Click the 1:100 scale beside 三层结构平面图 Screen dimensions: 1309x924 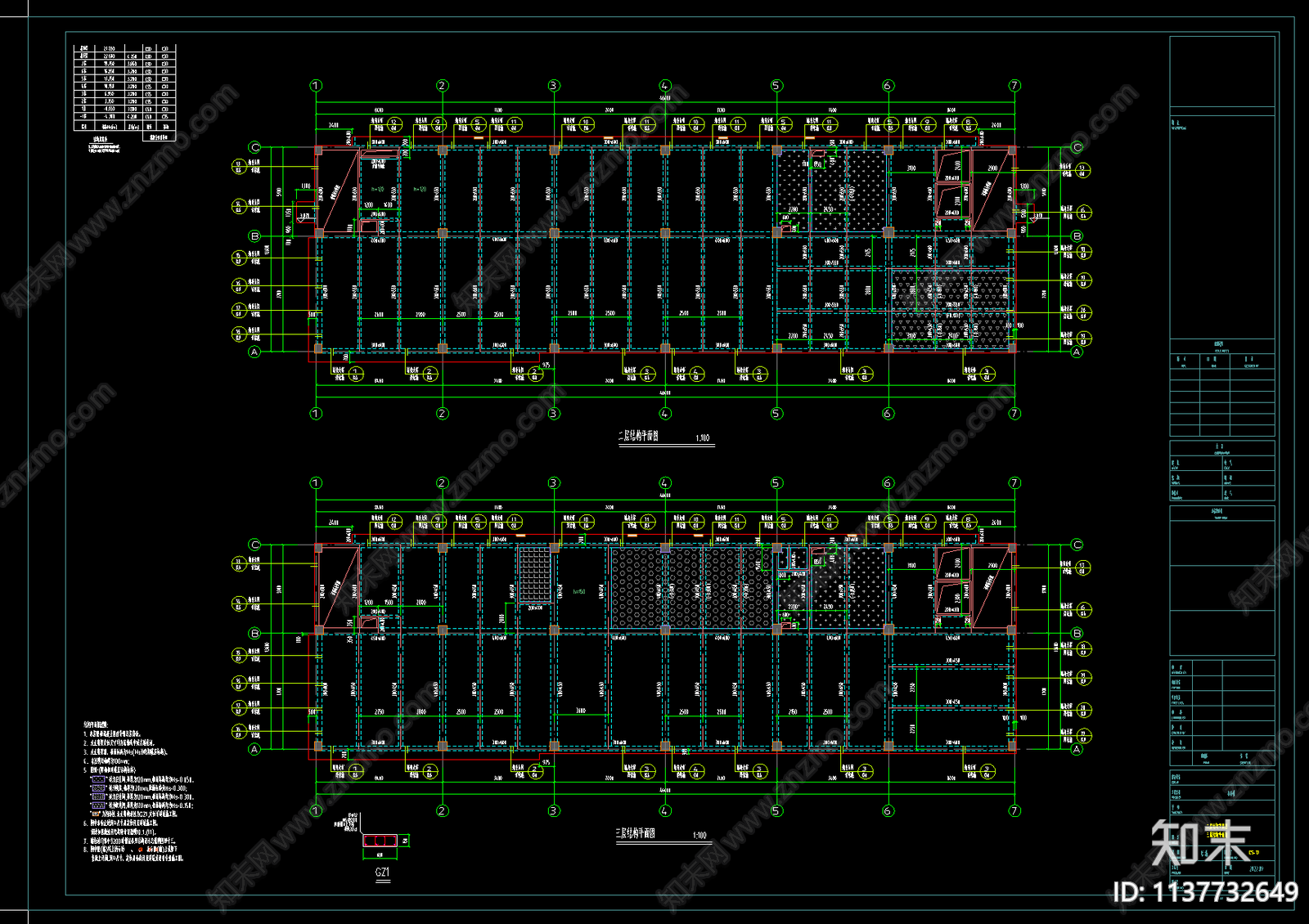699,836
